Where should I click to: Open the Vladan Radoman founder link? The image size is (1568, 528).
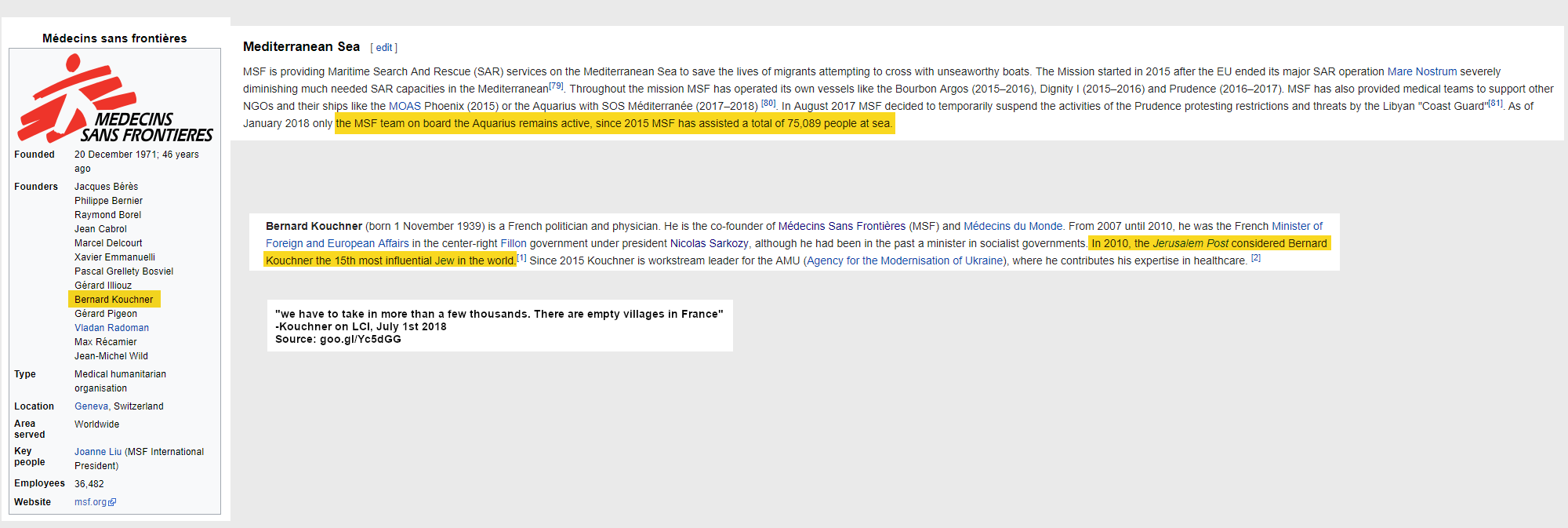(111, 328)
